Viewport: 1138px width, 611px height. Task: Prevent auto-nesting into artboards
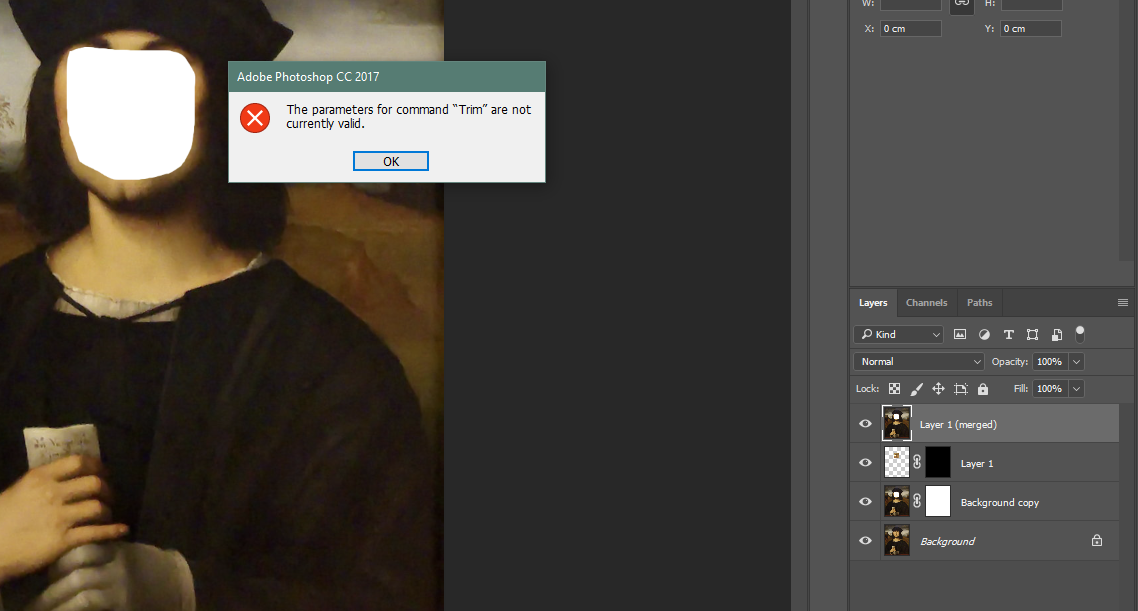pos(961,389)
